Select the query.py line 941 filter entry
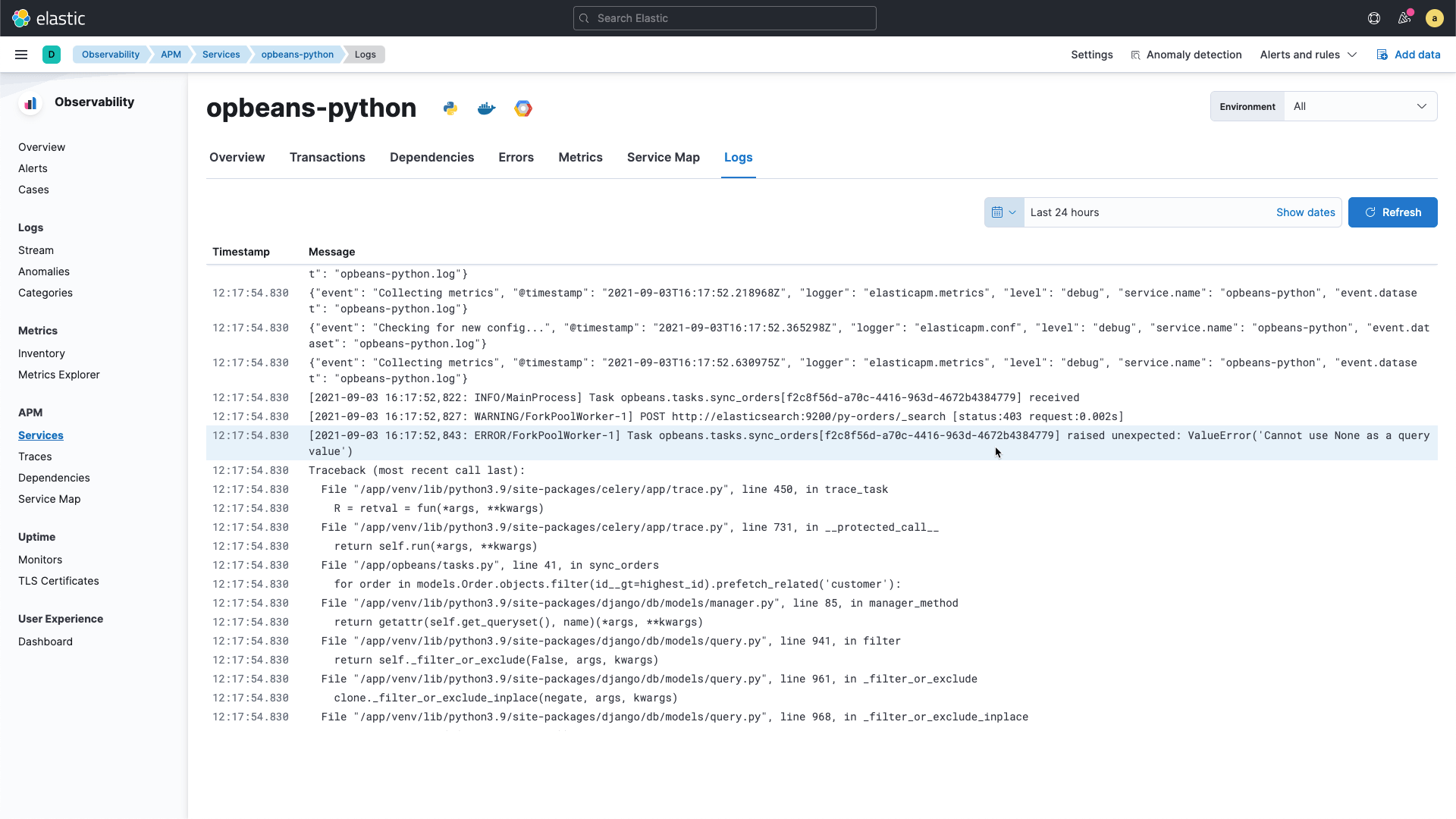This screenshot has width=1456, height=819. coord(821,641)
